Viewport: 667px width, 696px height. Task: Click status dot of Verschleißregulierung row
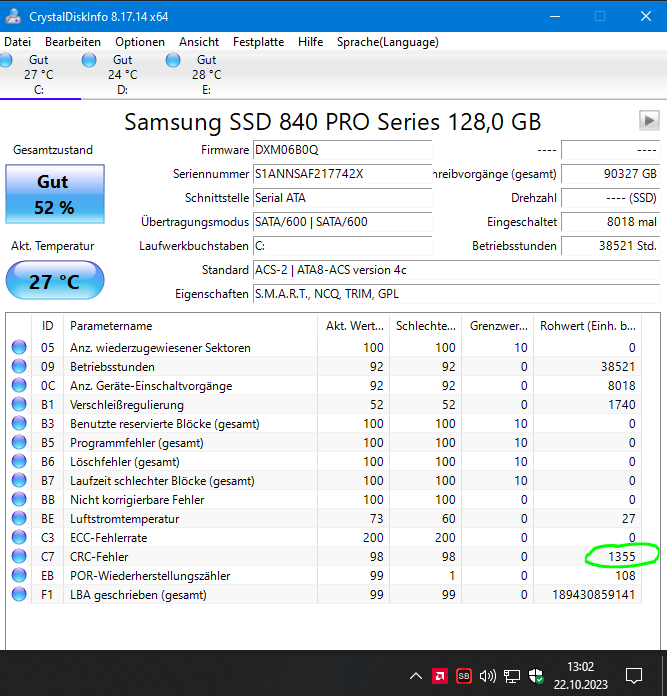19,404
